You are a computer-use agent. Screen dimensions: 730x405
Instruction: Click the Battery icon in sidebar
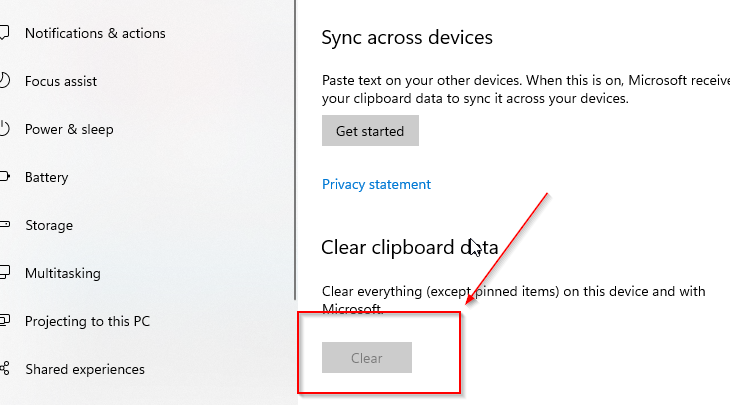[x=4, y=177]
